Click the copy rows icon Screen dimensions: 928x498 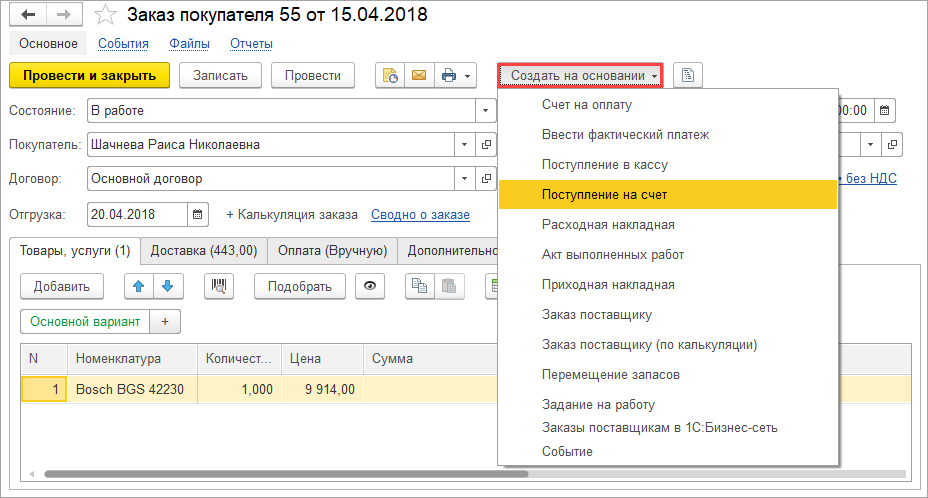point(419,286)
